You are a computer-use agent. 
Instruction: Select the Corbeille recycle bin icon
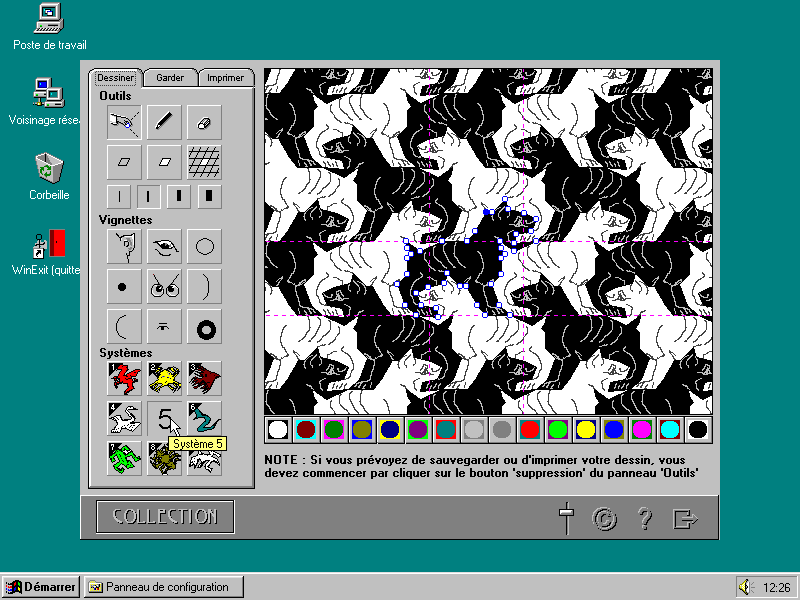pyautogui.click(x=49, y=177)
